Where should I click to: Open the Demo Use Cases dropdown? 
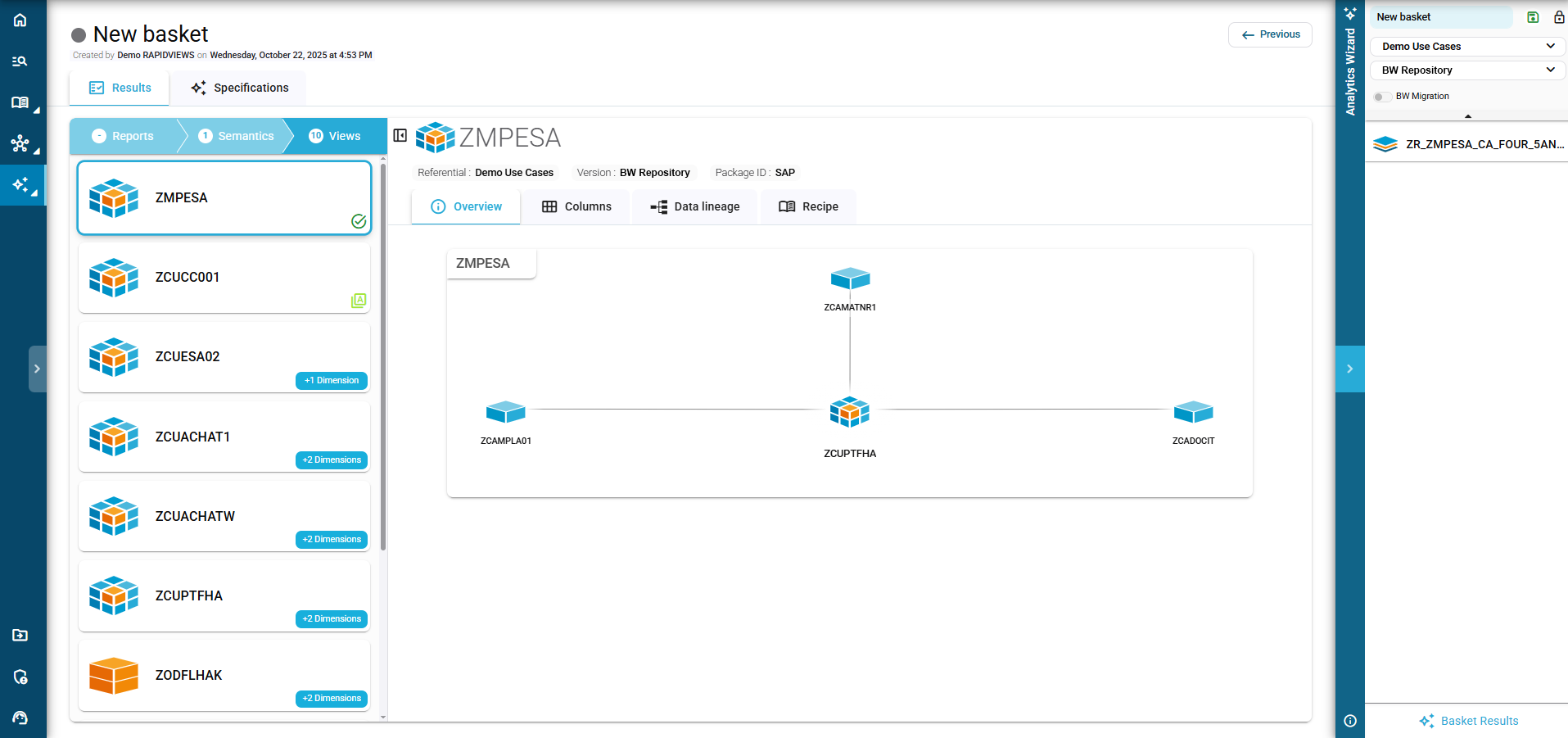[x=1467, y=47]
